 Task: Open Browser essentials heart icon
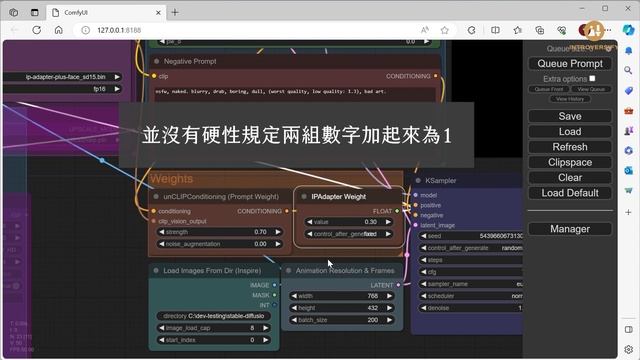pos(562,30)
